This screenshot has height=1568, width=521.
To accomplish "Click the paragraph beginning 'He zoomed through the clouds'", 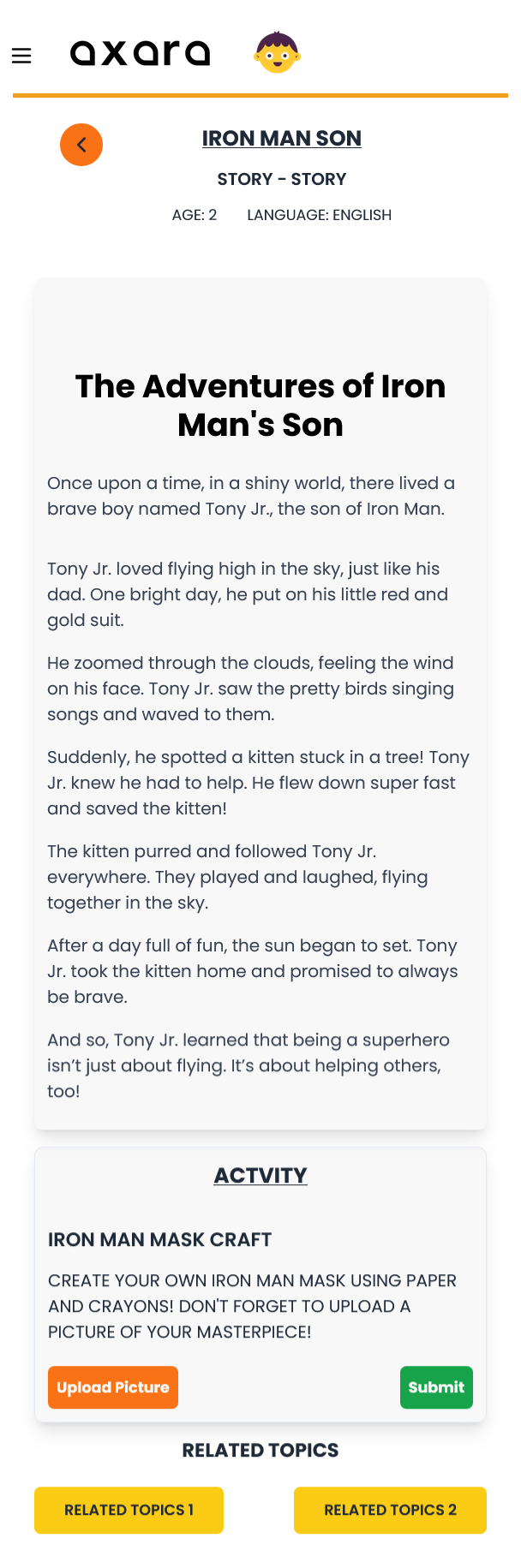I will click(x=250, y=689).
